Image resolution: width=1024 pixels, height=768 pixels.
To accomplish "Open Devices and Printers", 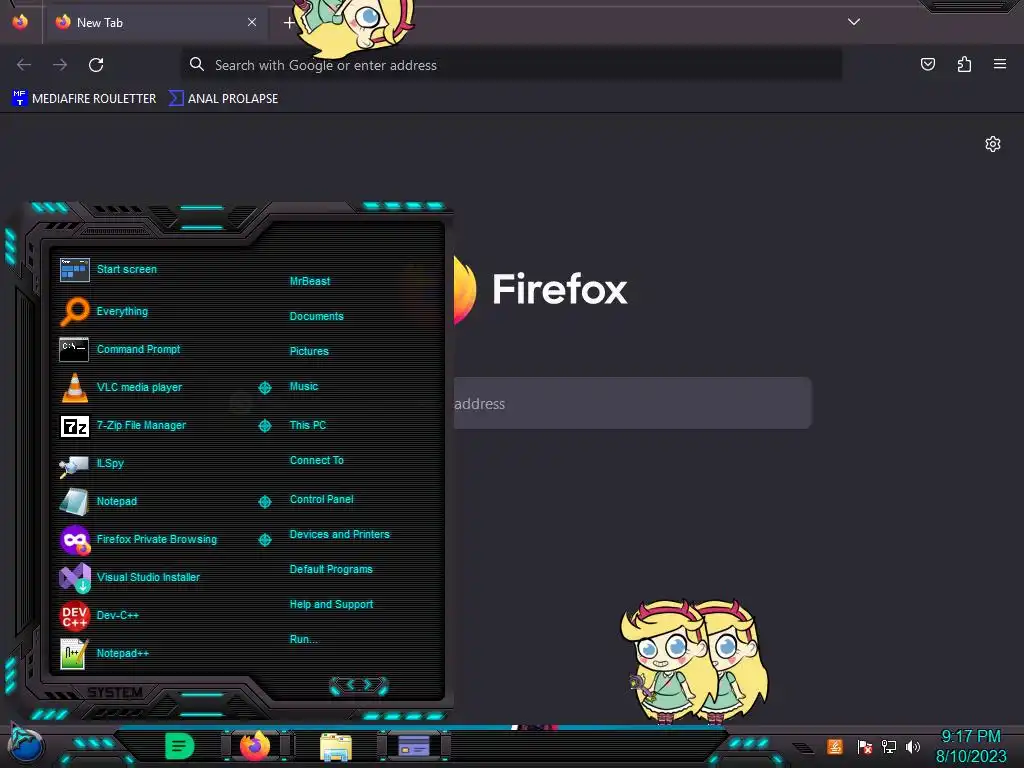I will pyautogui.click(x=340, y=534).
